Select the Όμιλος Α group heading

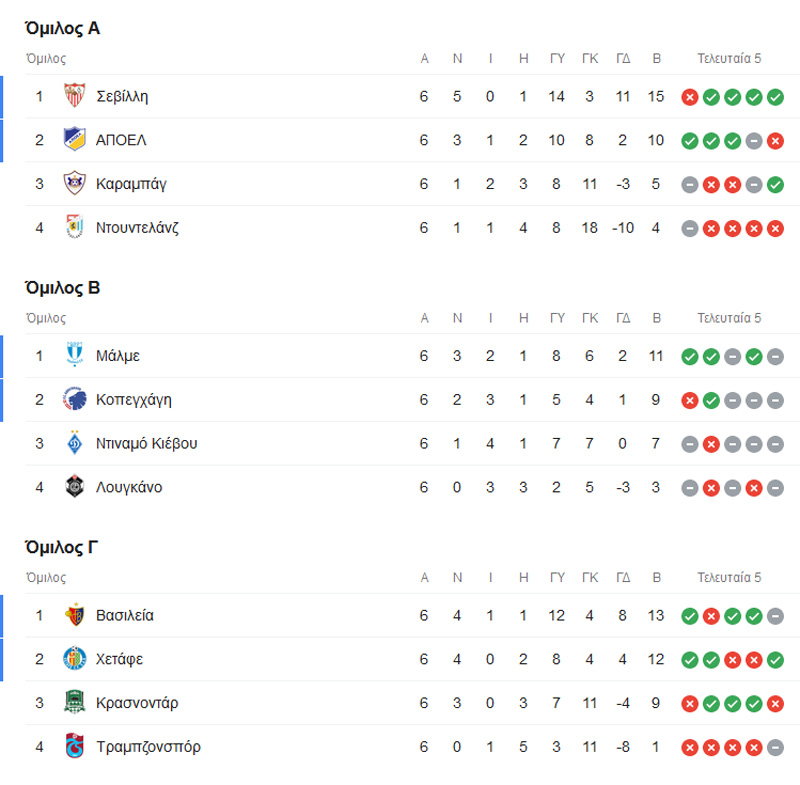point(62,29)
